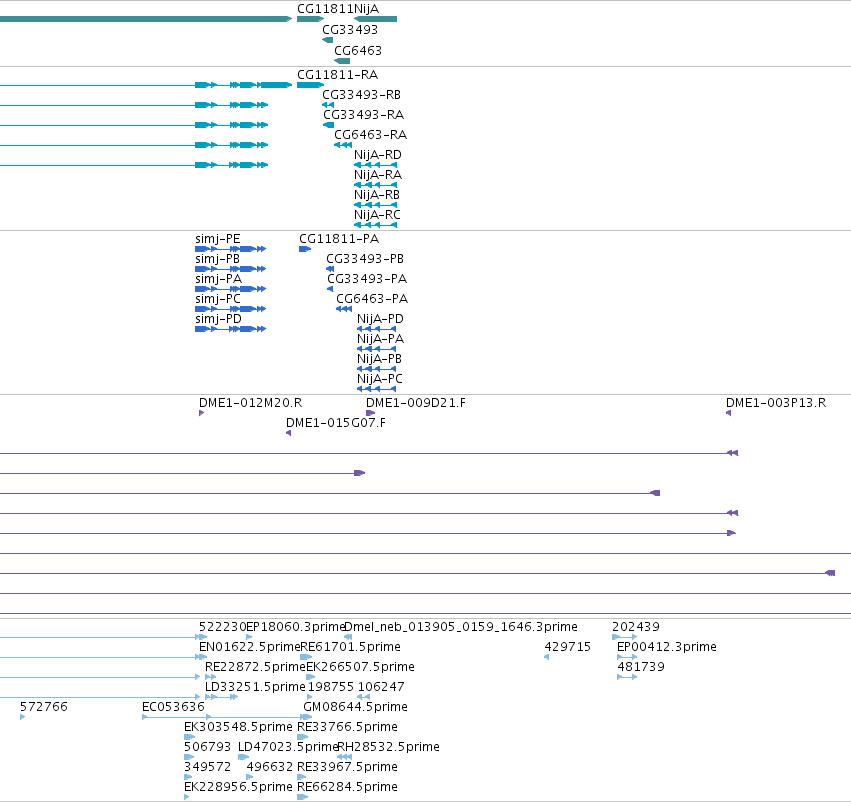This screenshot has height=802, width=851.
Task: Click the NijA-PB protein label
Action: [379, 359]
